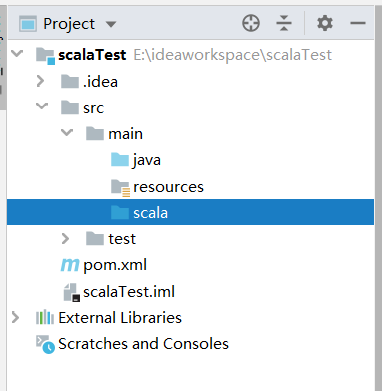This screenshot has height=391, width=382.
Task: Expand the External Libraries node
Action: pyautogui.click(x=15, y=317)
